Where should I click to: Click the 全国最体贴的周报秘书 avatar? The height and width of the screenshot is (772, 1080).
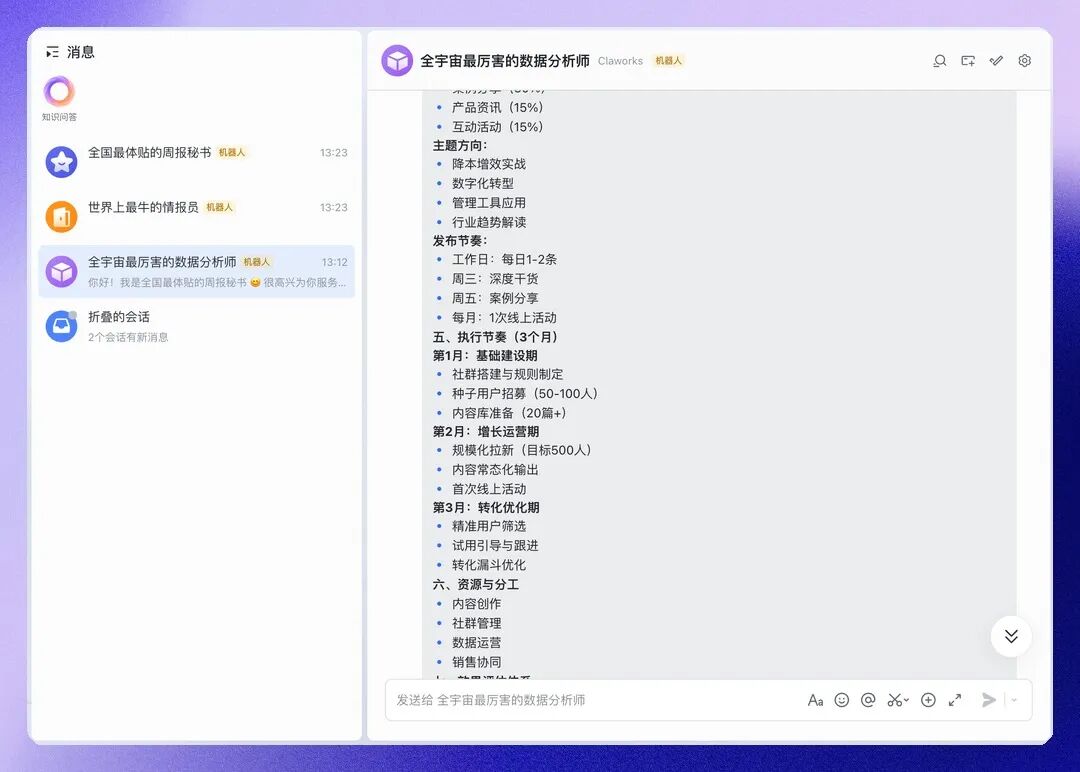click(61, 162)
